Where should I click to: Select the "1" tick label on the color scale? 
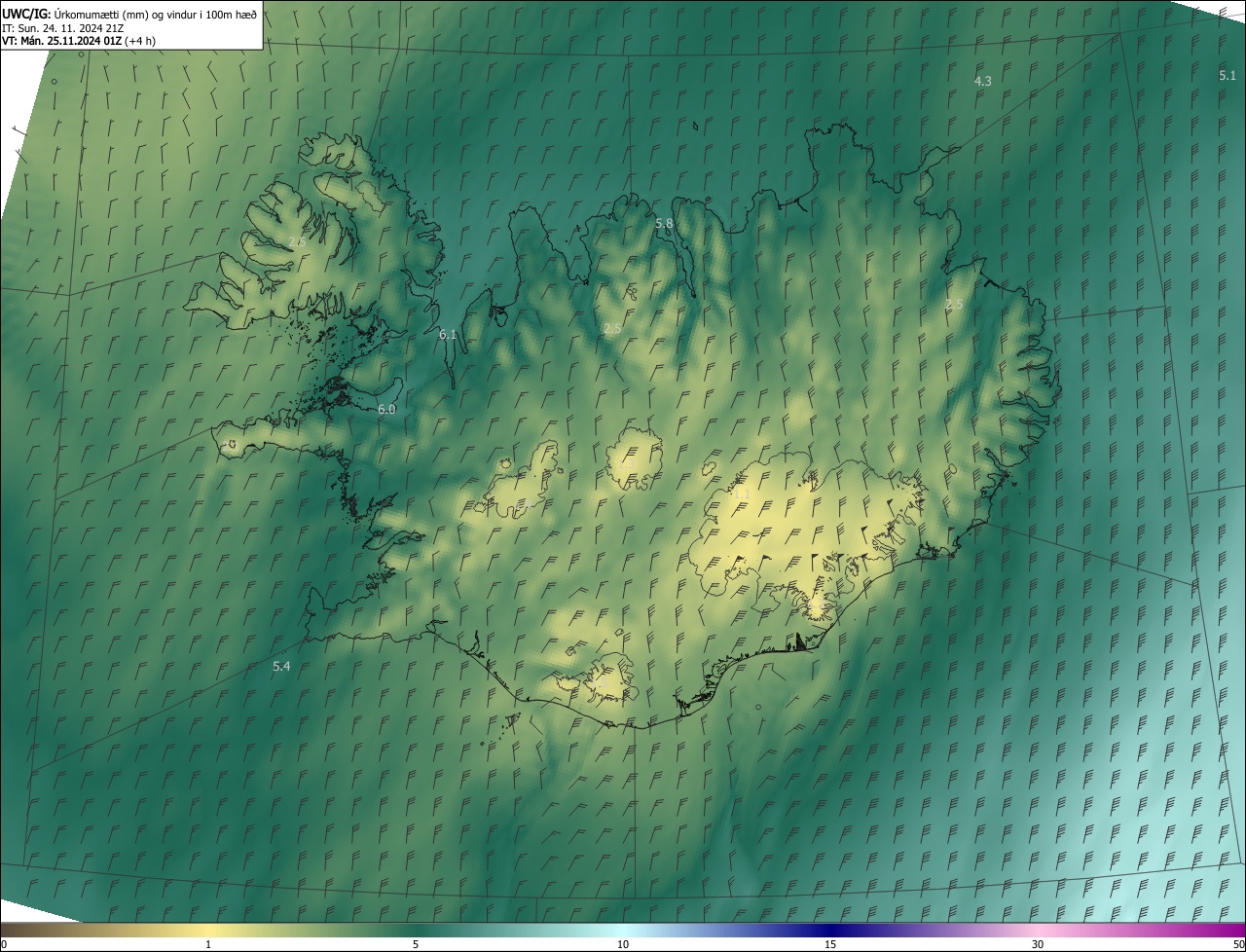point(208,944)
